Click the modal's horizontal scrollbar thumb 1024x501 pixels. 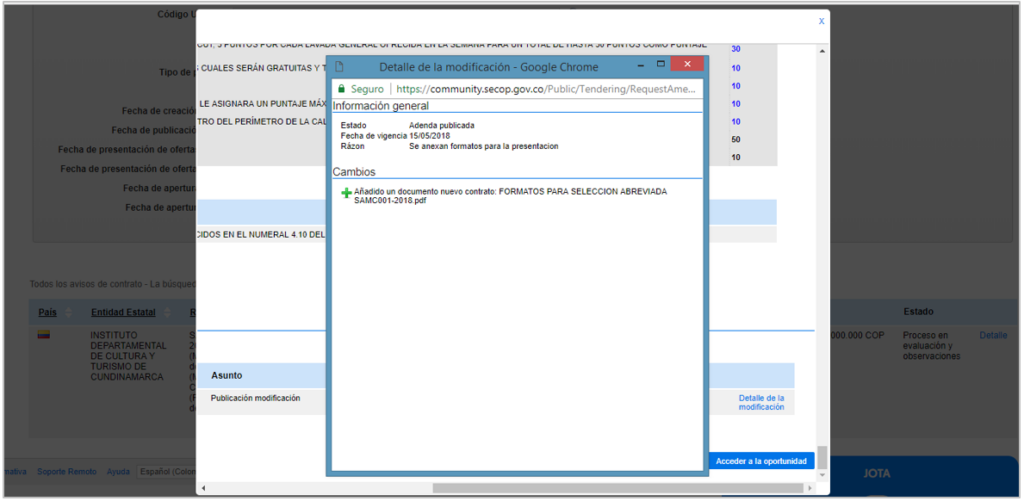tap(620, 488)
